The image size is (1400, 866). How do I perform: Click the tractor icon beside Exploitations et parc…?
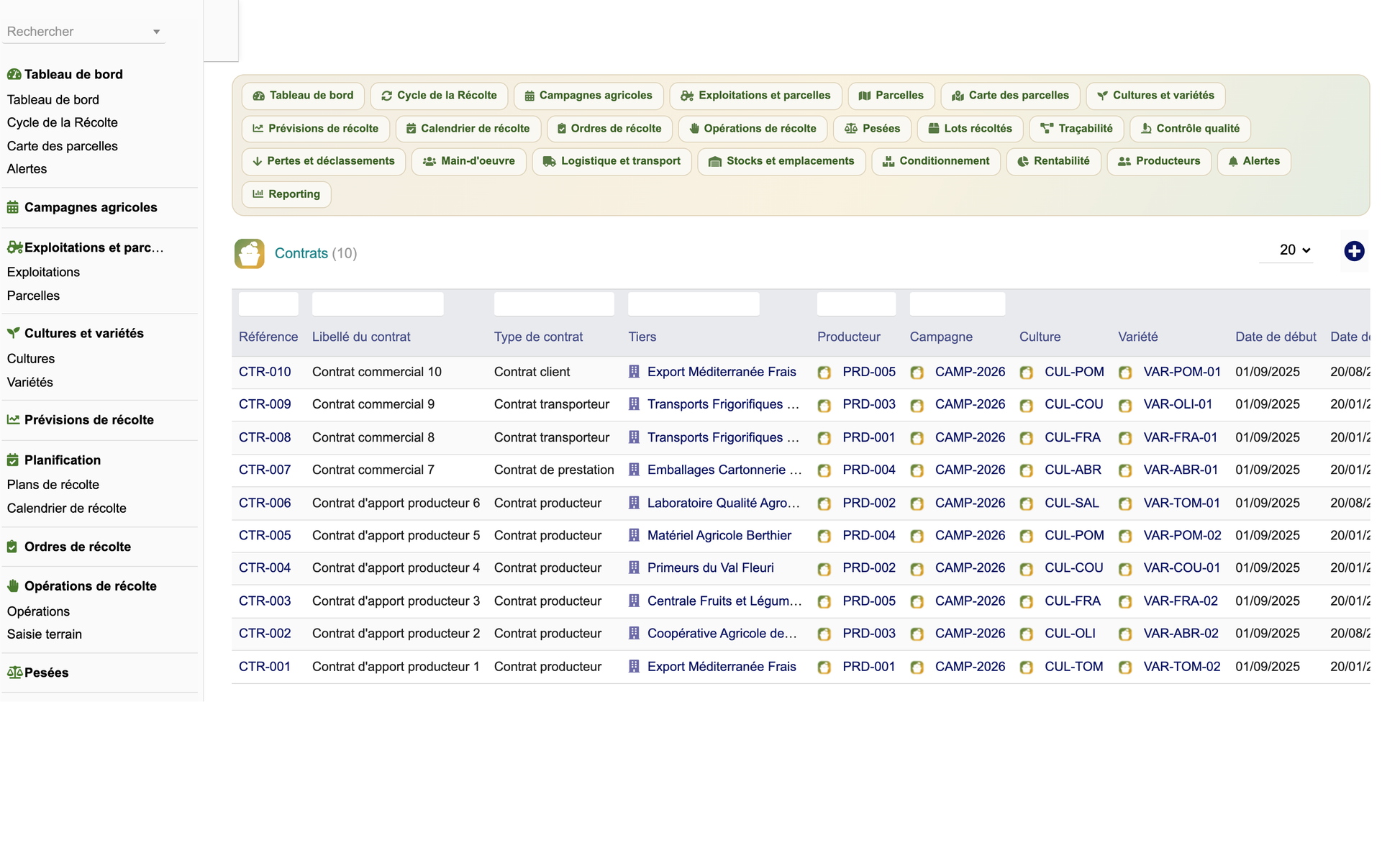click(x=14, y=247)
